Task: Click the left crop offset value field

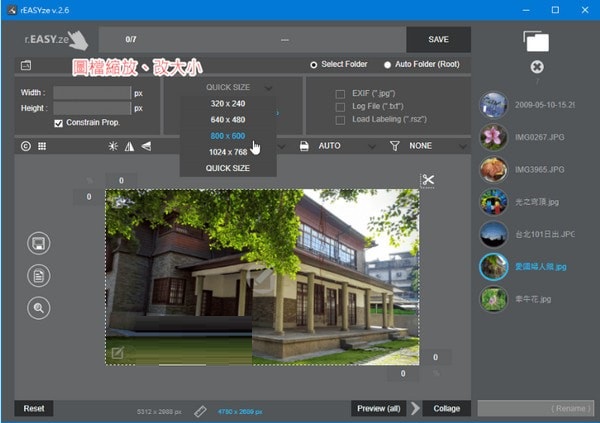Action: (x=89, y=197)
